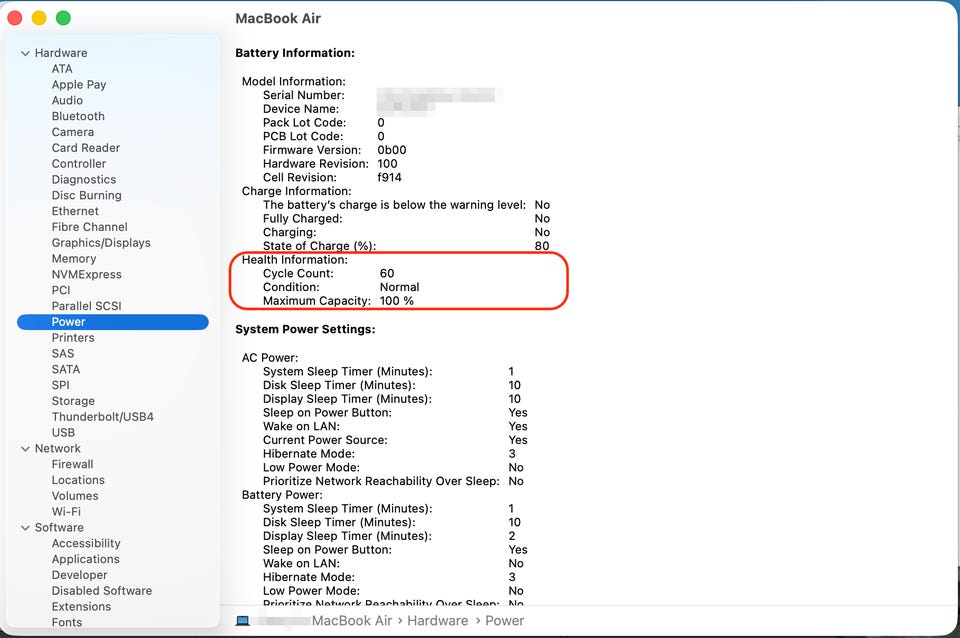This screenshot has height=638, width=960.
Task: Open NVMExpress details
Action: click(x=86, y=274)
